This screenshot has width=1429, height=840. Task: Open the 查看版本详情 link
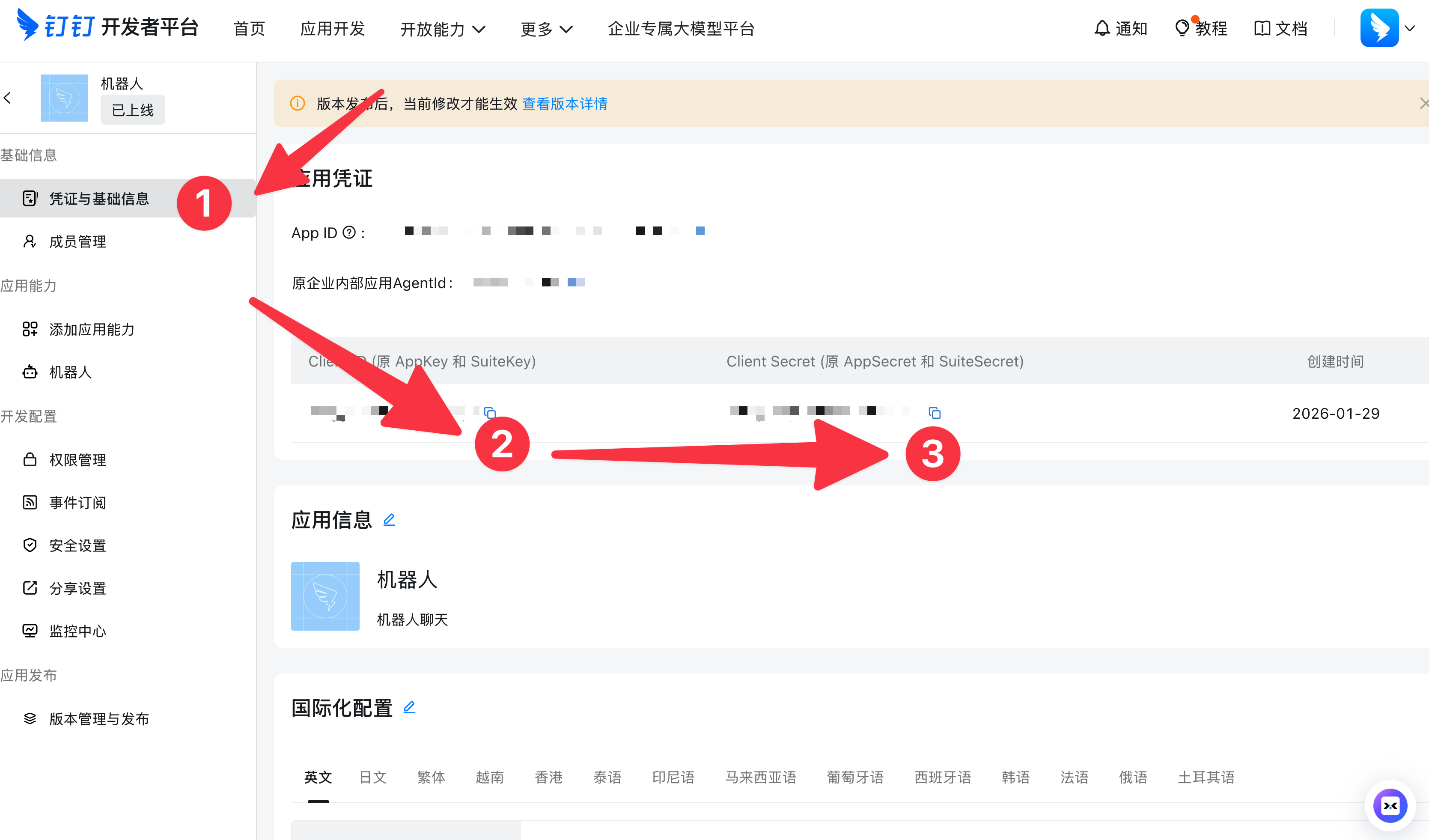coord(564,104)
